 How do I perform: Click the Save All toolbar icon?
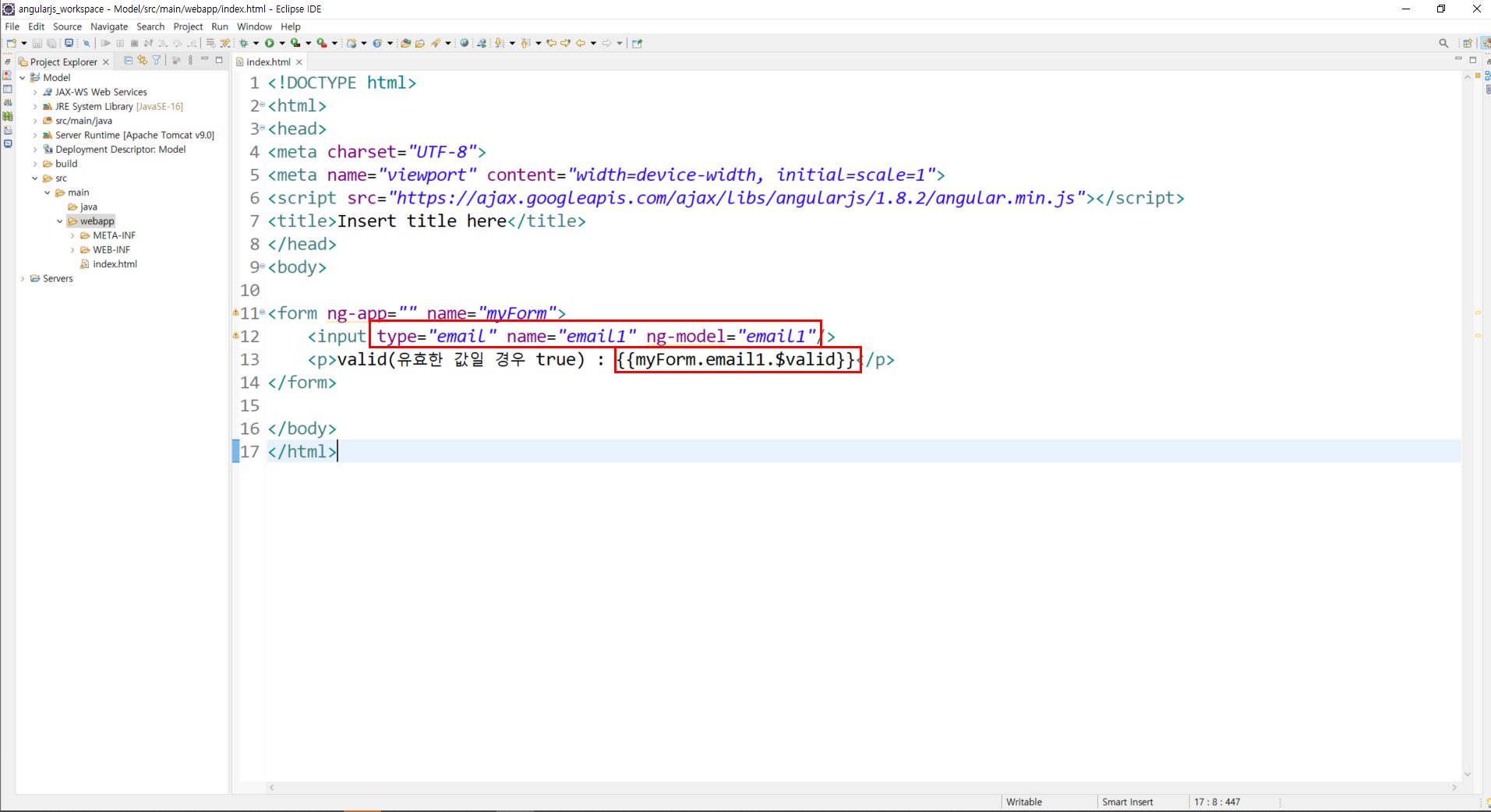(51, 44)
